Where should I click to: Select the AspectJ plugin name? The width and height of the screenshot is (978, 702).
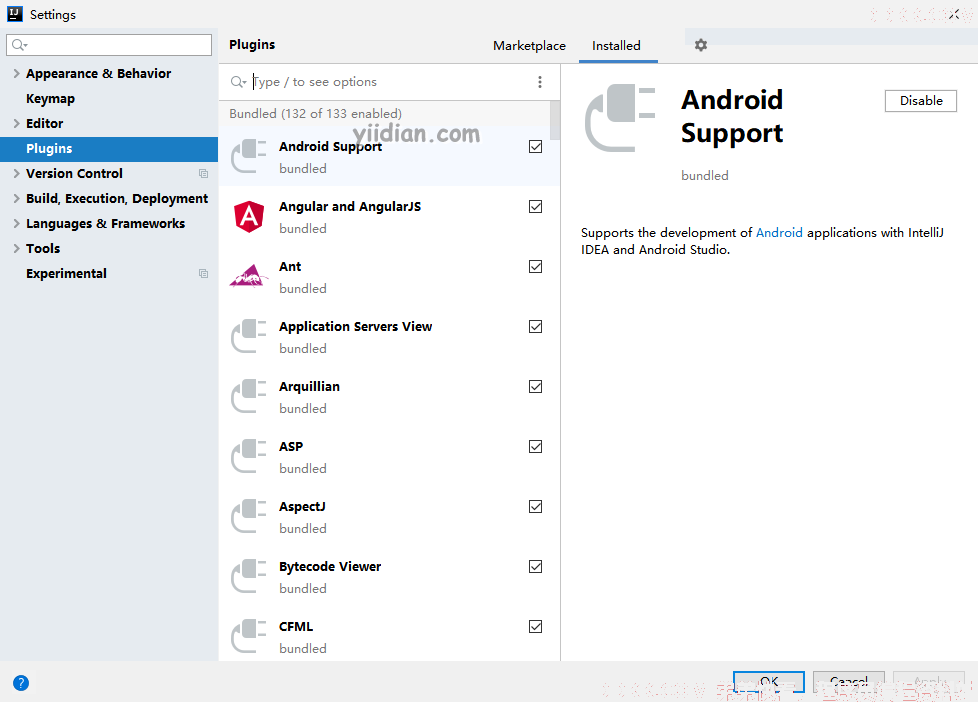tap(302, 507)
